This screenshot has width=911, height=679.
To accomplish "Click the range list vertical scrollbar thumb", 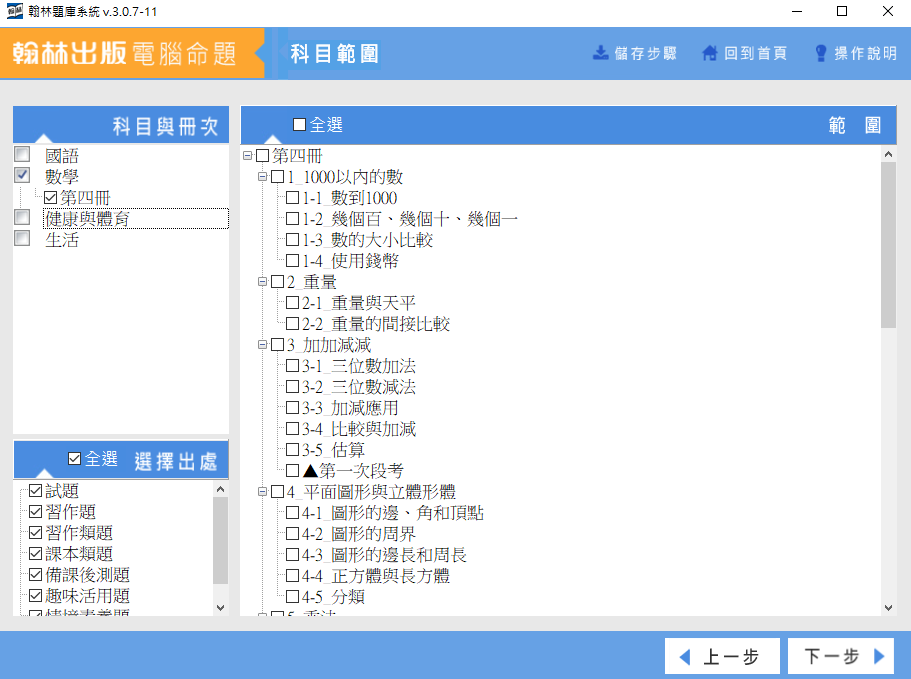I will click(888, 245).
